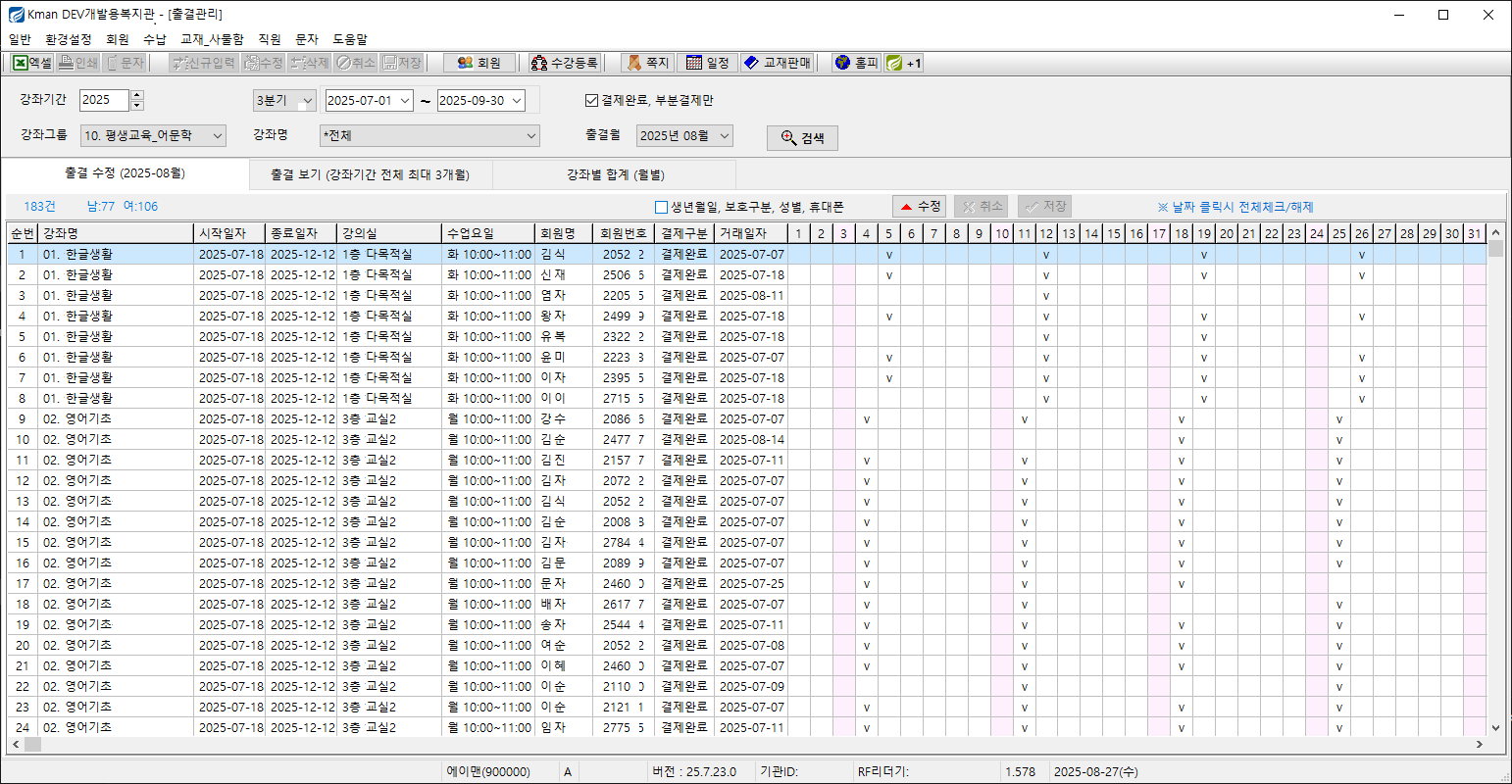This screenshot has height=784, width=1512.
Task: Click the 쪽지 message icon
Action: [647, 63]
